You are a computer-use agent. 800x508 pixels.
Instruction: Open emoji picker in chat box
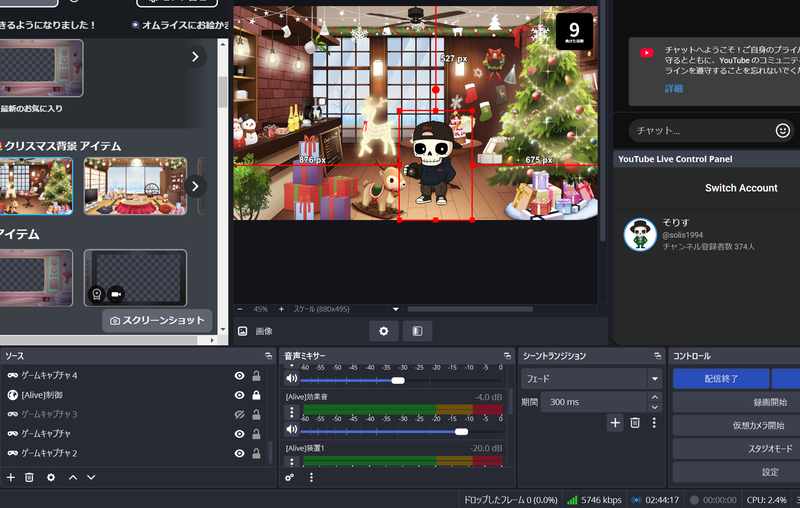pos(783,131)
